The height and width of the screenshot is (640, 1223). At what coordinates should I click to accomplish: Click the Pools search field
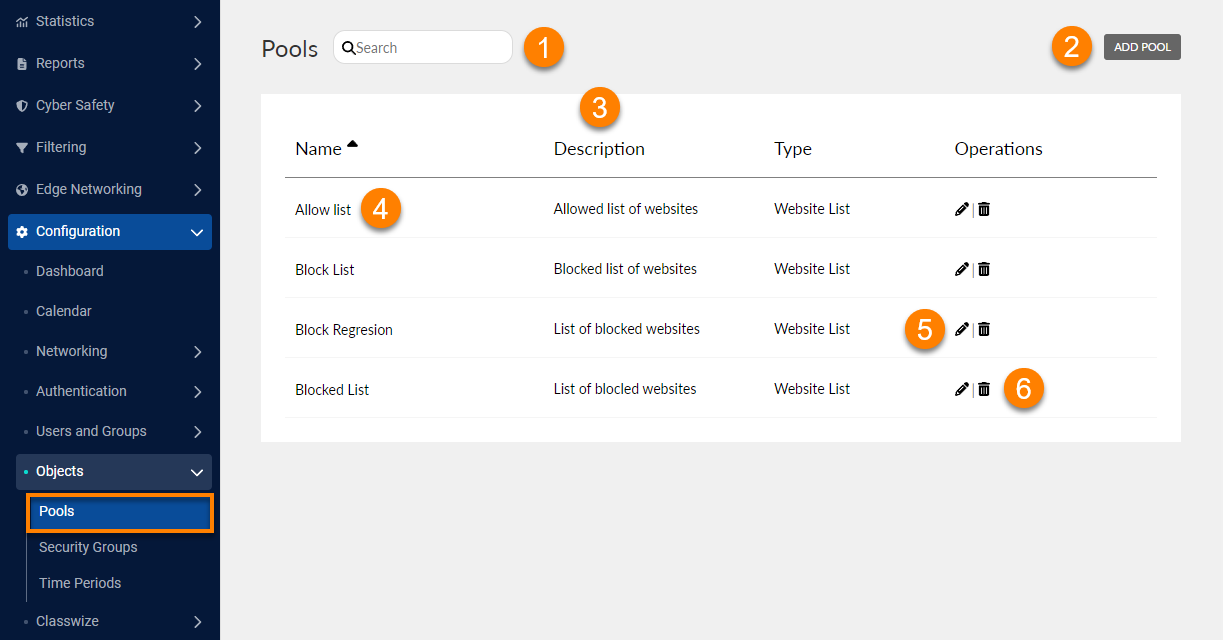click(x=430, y=48)
